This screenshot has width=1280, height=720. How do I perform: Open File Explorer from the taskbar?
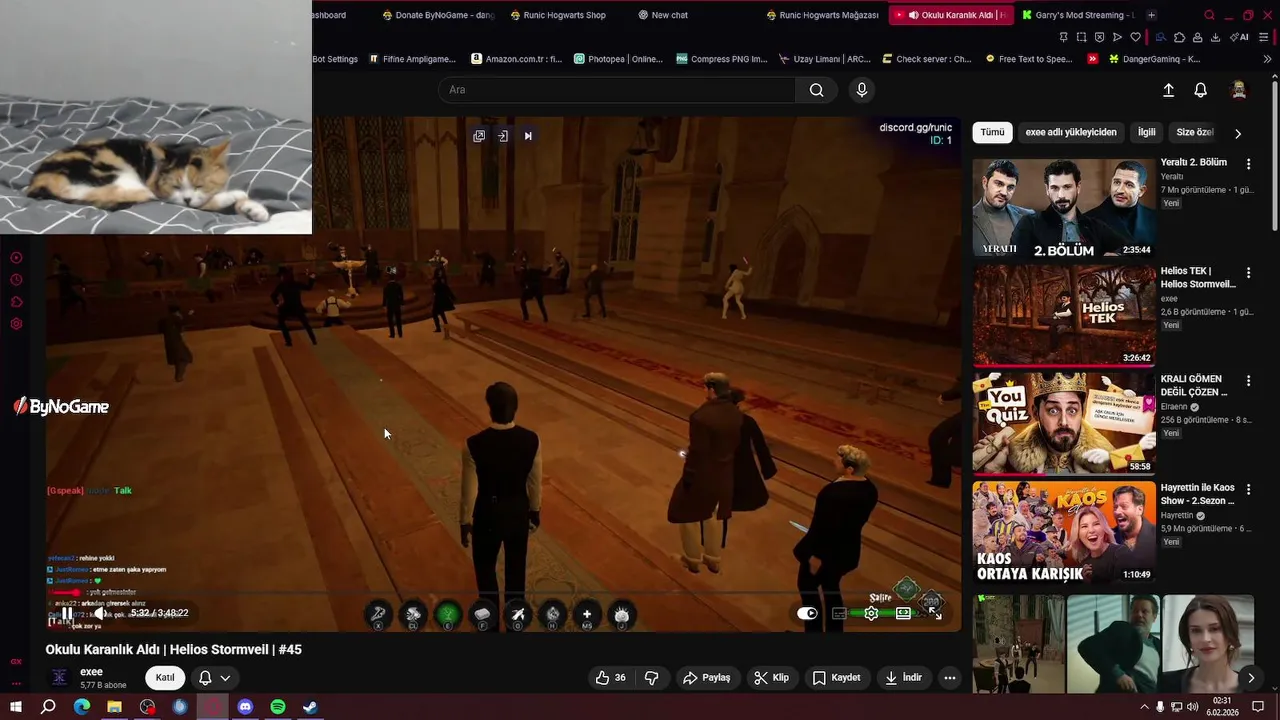click(x=114, y=707)
